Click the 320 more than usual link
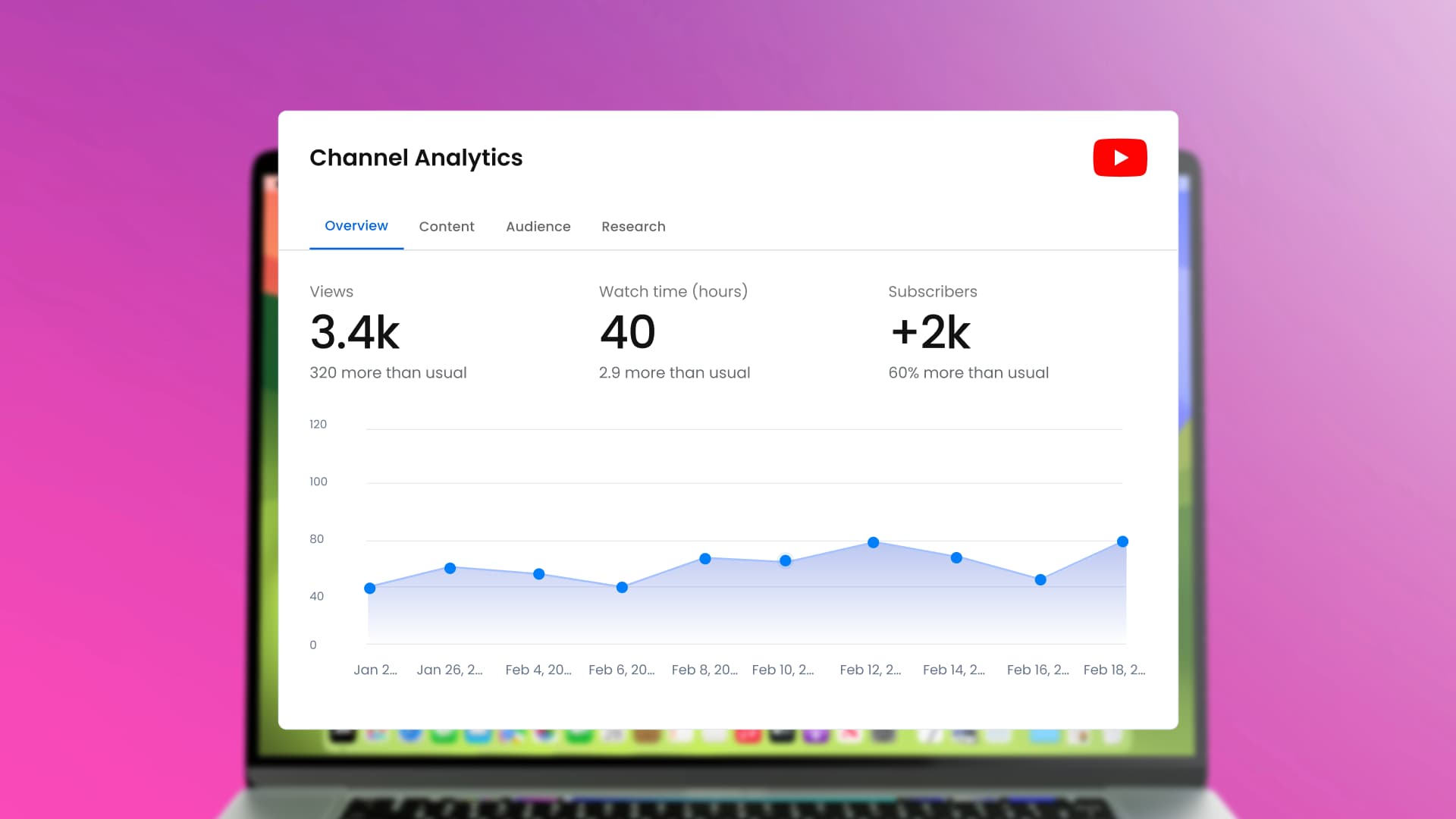1456x819 pixels. pos(388,372)
